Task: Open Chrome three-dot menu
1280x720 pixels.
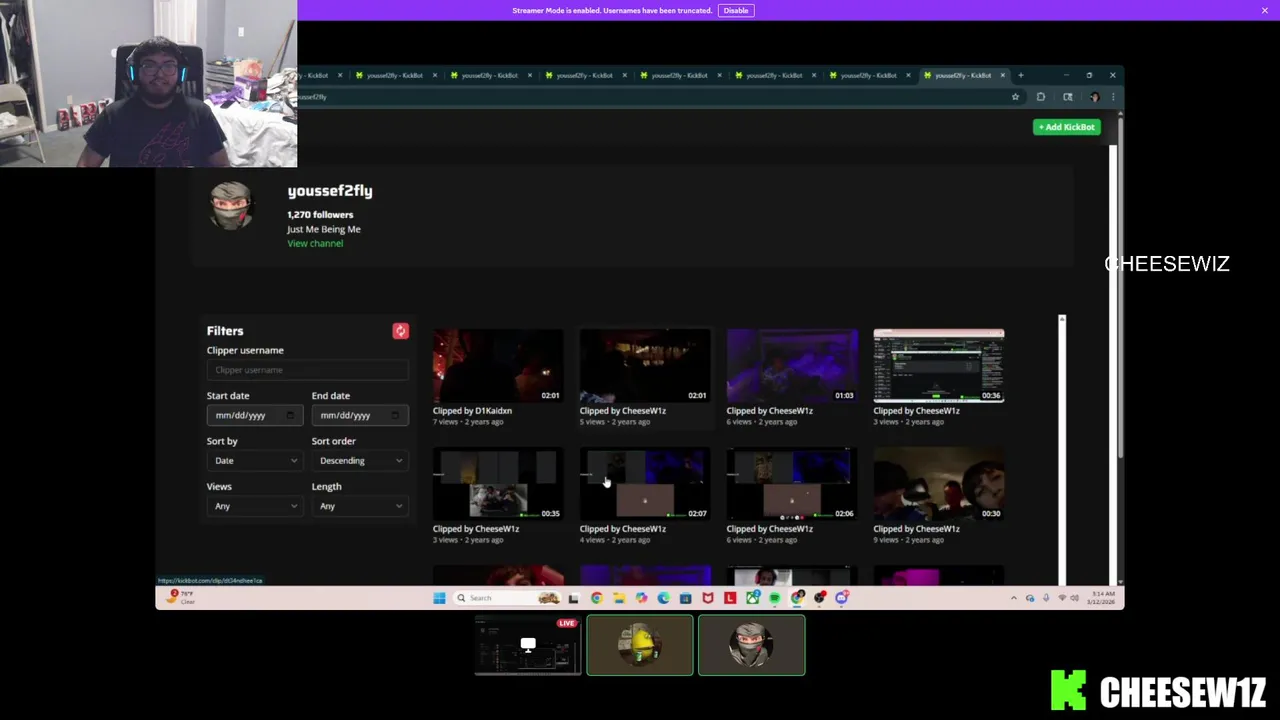Action: point(1113,97)
